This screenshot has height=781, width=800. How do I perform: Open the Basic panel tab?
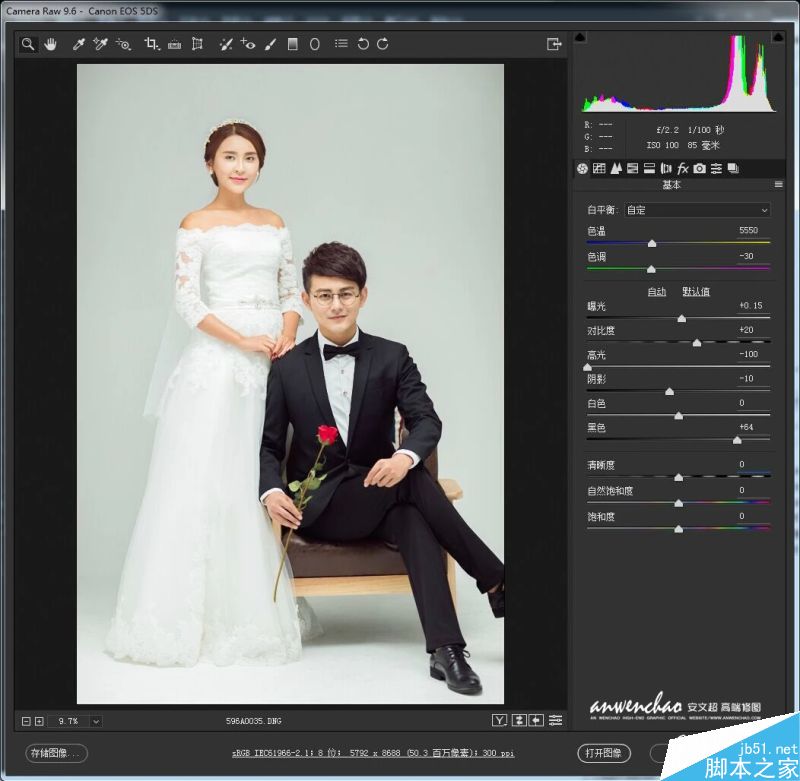582,168
